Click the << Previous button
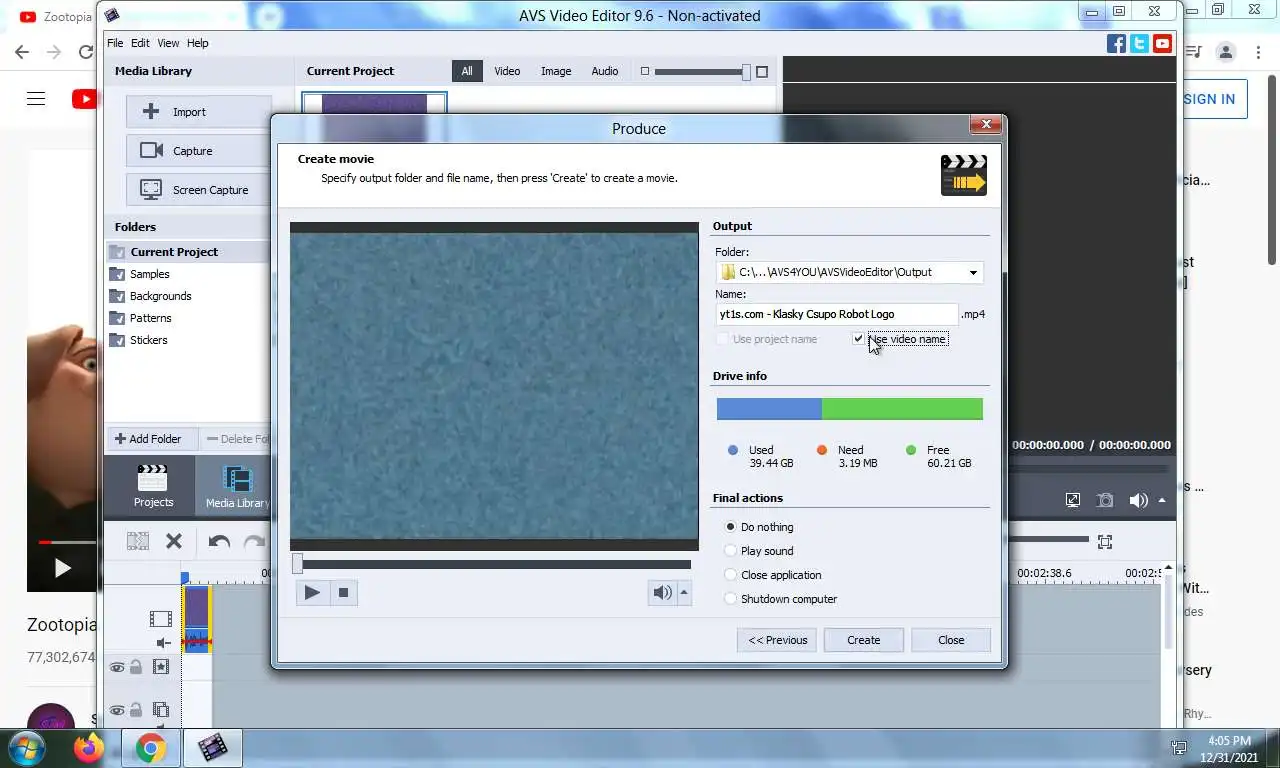Viewport: 1280px width, 768px height. [x=777, y=640]
